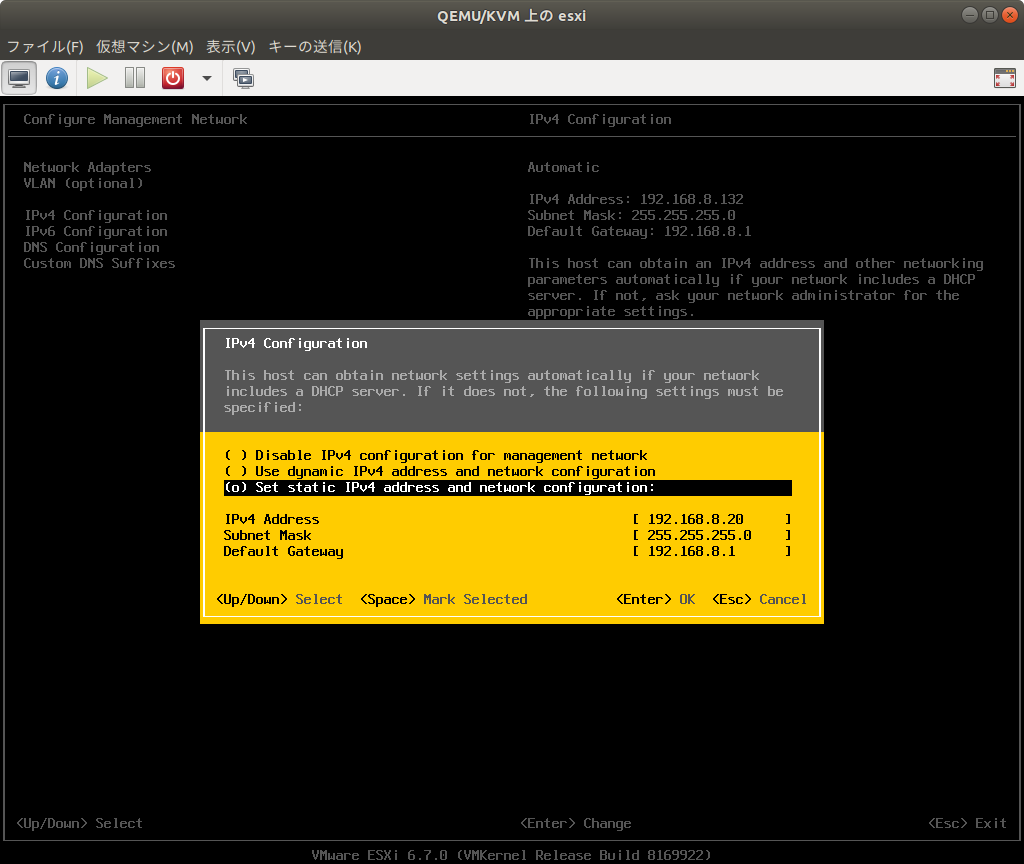Click <Up/Down> Select hint in dialog
The image size is (1024, 864).
280,600
